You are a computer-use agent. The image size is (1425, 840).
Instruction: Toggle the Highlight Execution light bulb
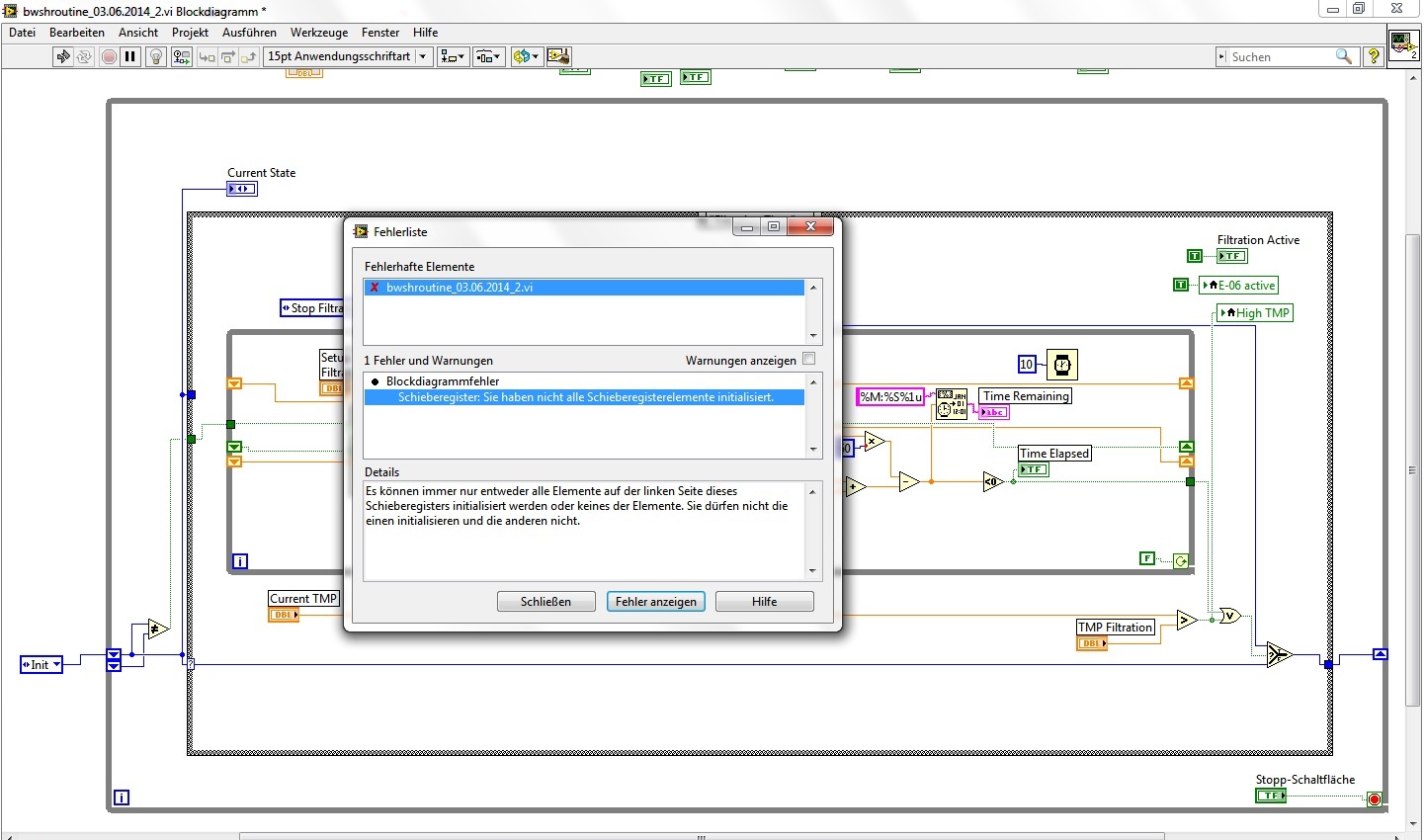click(x=155, y=56)
